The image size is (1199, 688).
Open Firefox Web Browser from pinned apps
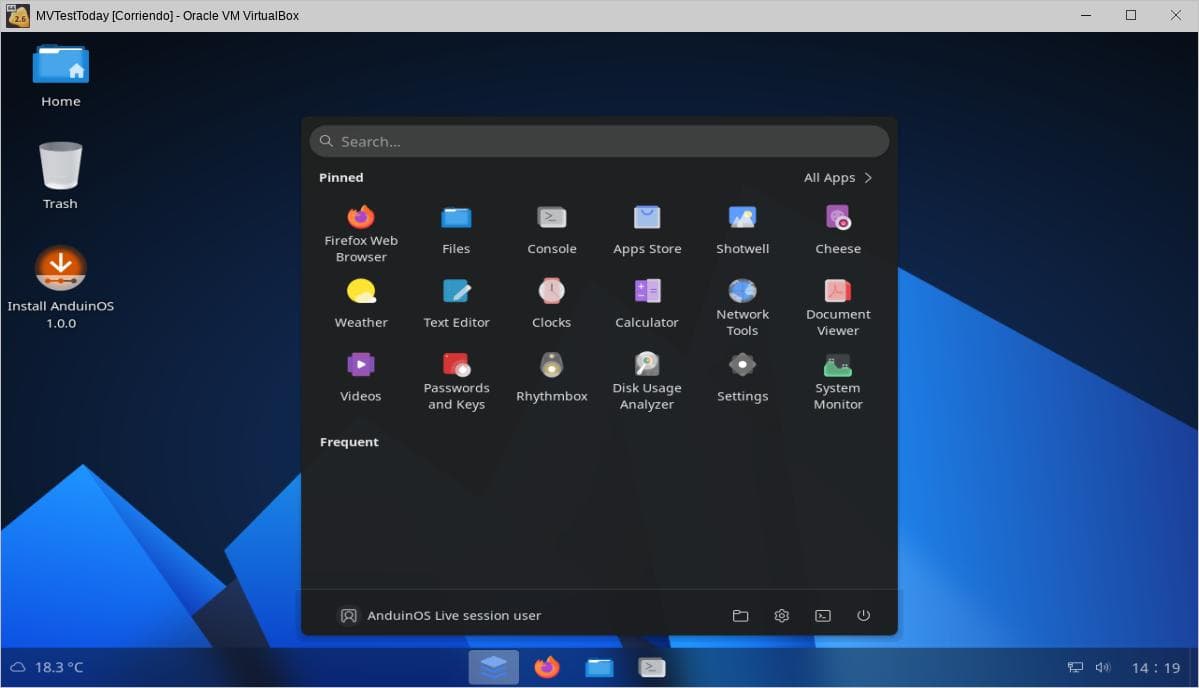click(361, 233)
